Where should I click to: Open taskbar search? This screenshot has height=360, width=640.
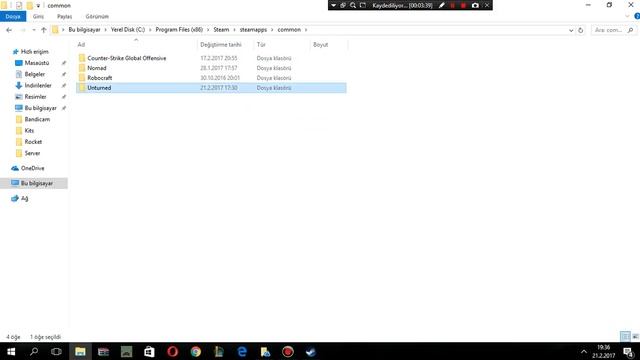34,351
